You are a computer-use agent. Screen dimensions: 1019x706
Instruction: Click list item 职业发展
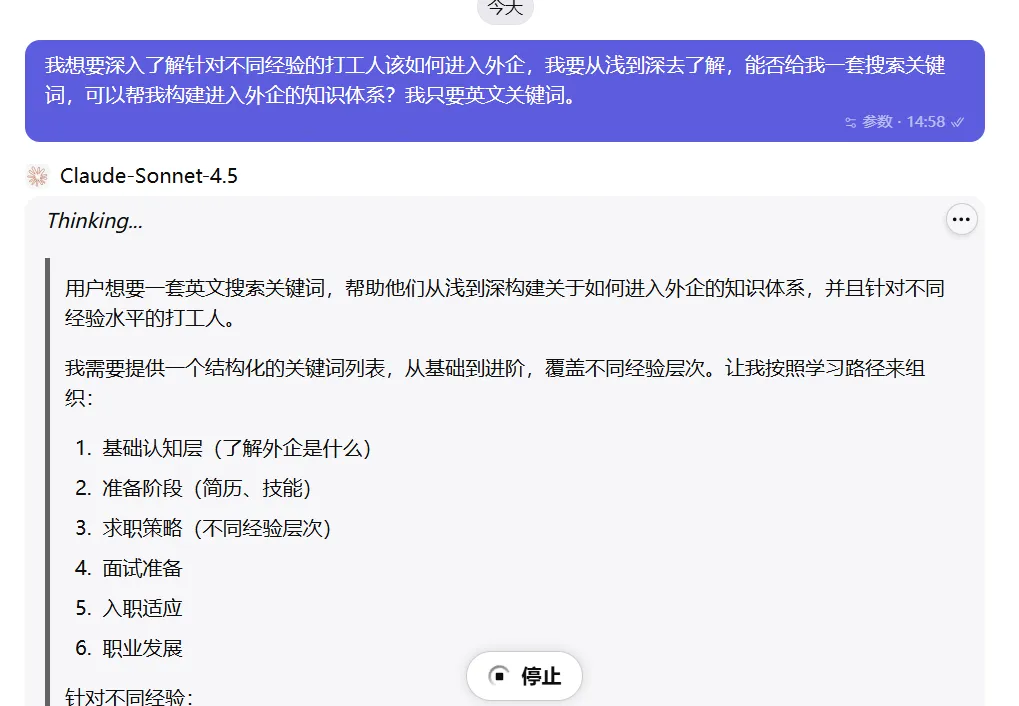[142, 648]
